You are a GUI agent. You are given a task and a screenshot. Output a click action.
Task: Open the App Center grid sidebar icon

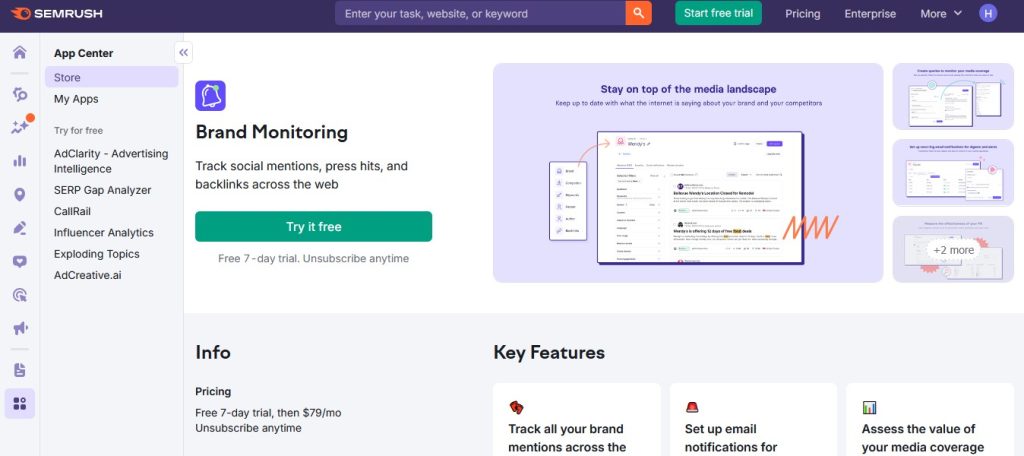pyautogui.click(x=20, y=404)
